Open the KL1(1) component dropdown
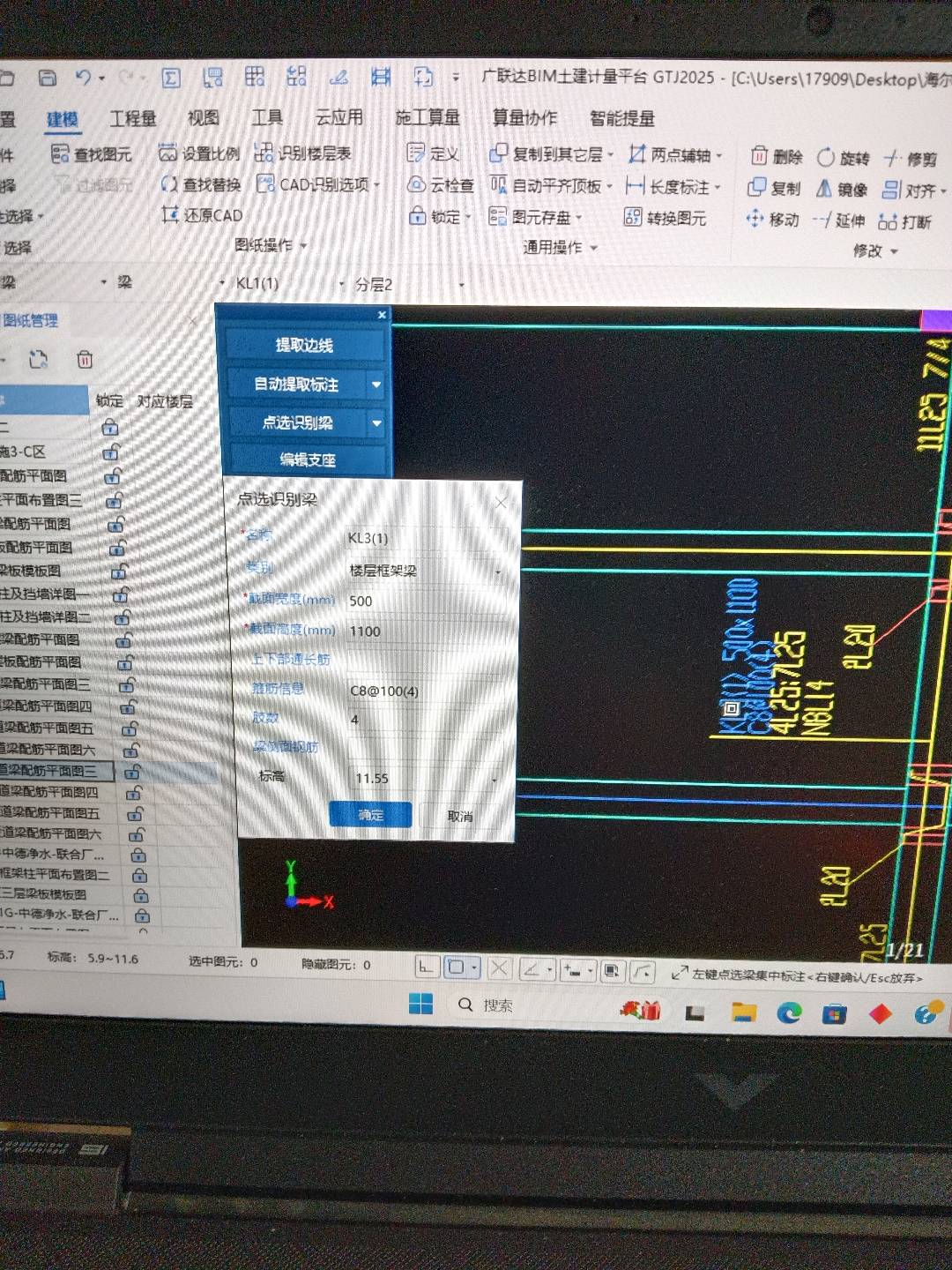The height and width of the screenshot is (1270, 952). click(x=341, y=284)
